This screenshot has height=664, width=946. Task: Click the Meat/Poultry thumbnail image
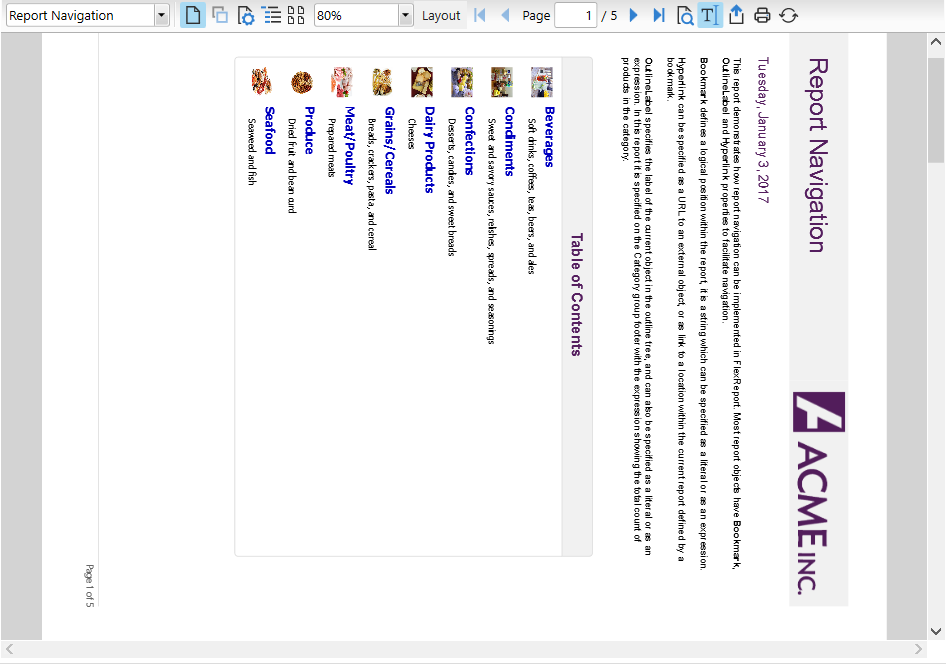point(342,82)
